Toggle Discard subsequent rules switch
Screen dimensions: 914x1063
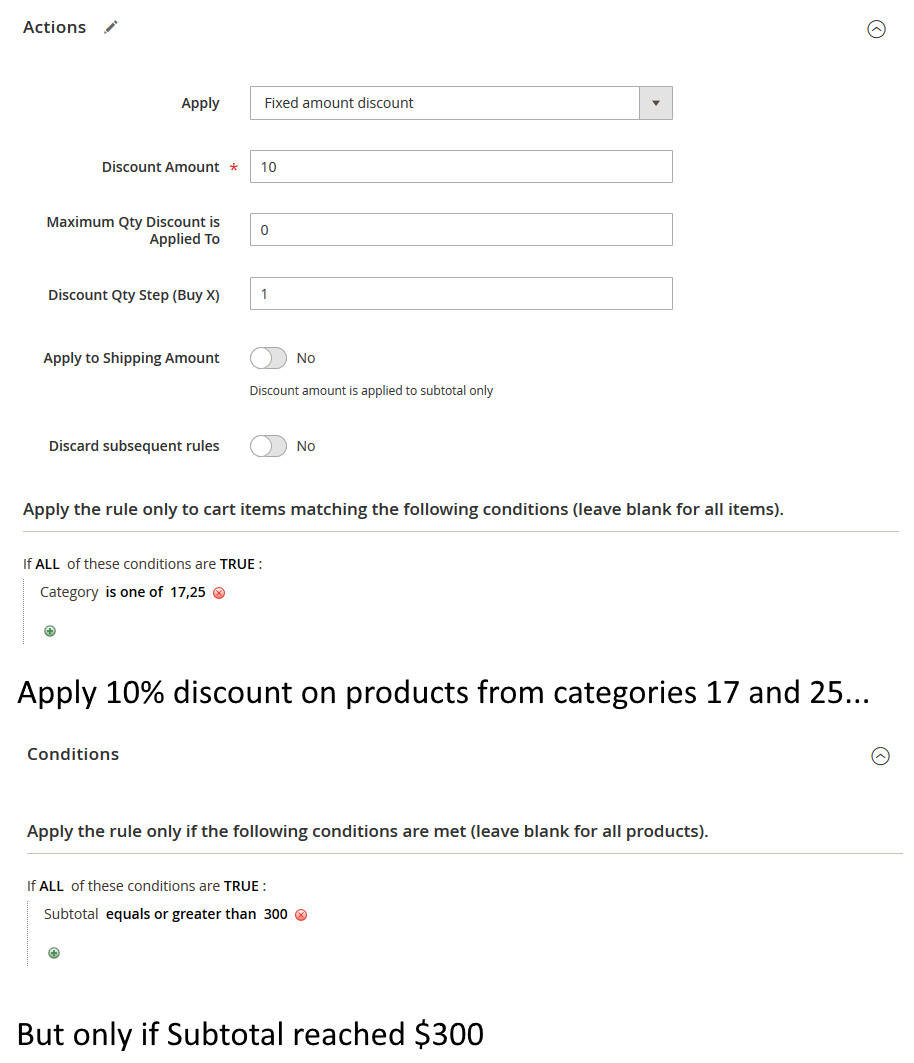[x=268, y=446]
